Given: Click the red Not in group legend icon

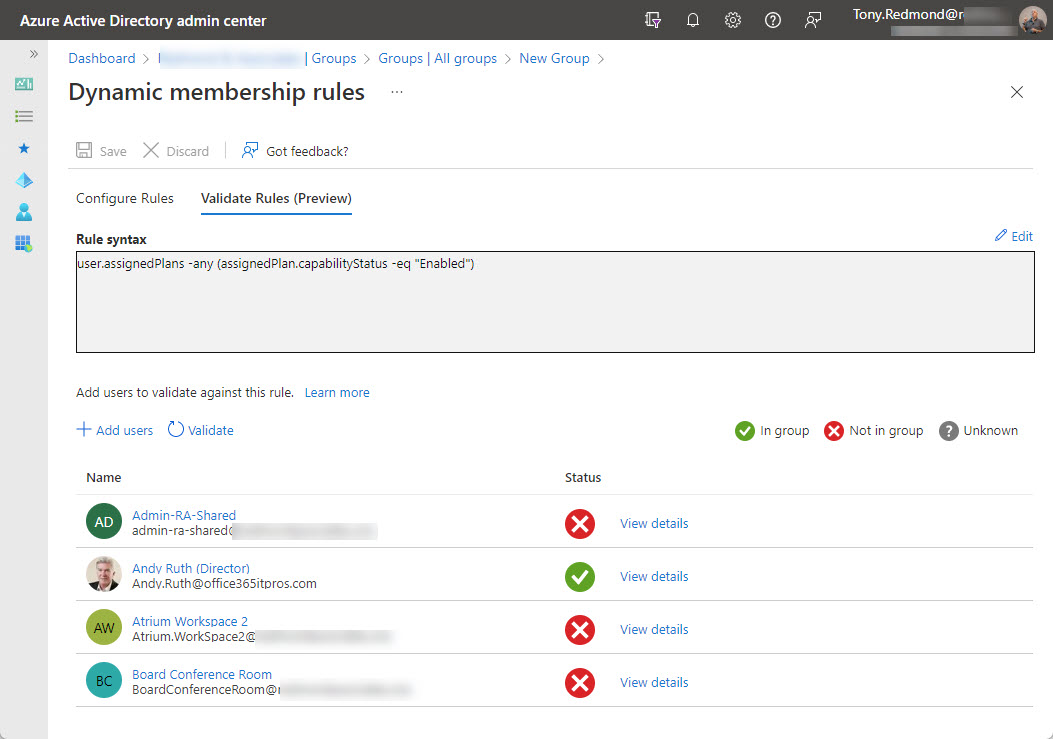Looking at the screenshot, I should [833, 431].
